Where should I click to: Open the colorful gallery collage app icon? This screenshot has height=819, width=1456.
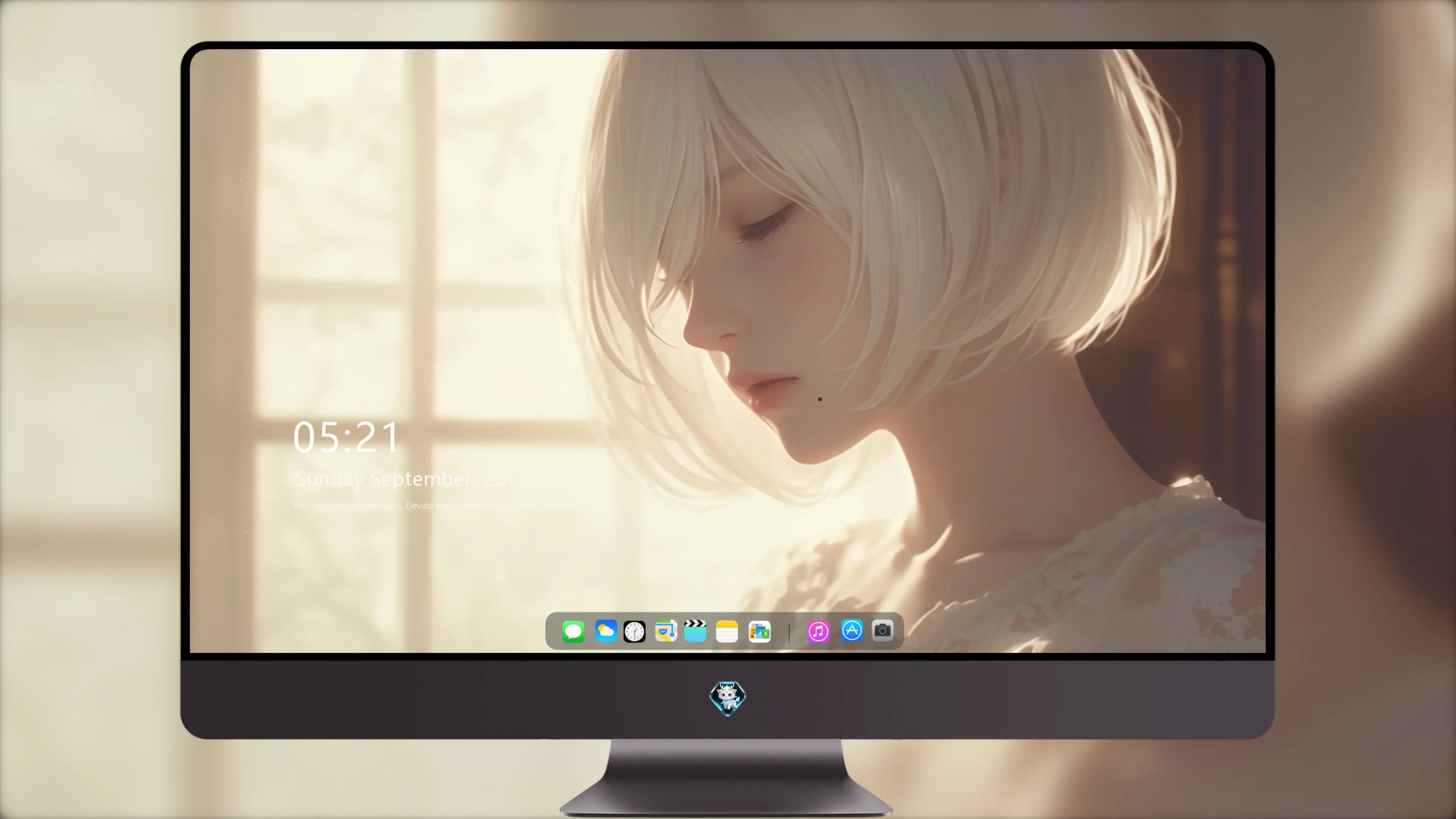pyautogui.click(x=759, y=631)
